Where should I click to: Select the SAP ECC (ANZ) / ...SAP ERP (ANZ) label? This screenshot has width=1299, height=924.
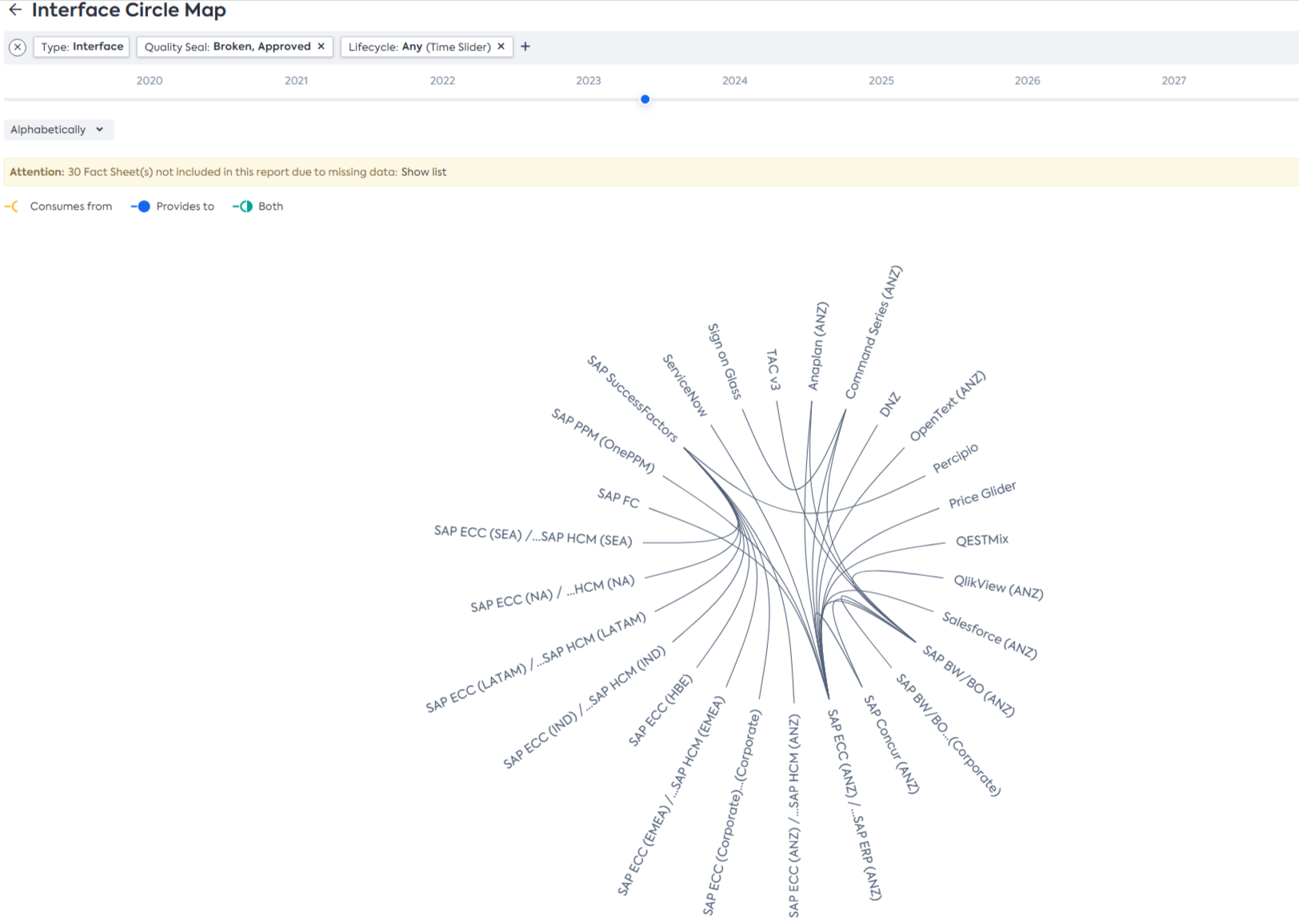(x=855, y=805)
